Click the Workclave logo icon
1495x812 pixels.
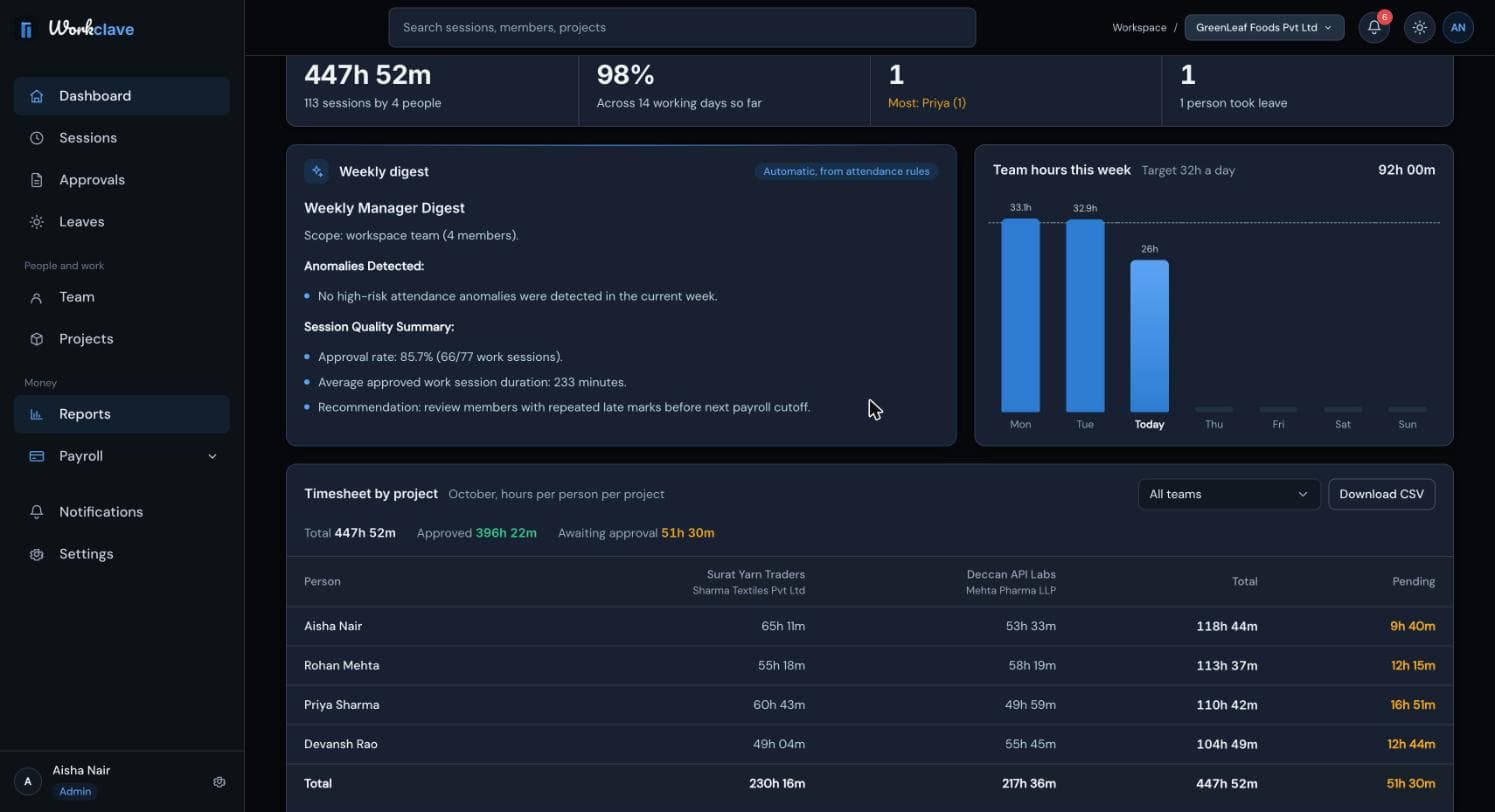point(26,29)
